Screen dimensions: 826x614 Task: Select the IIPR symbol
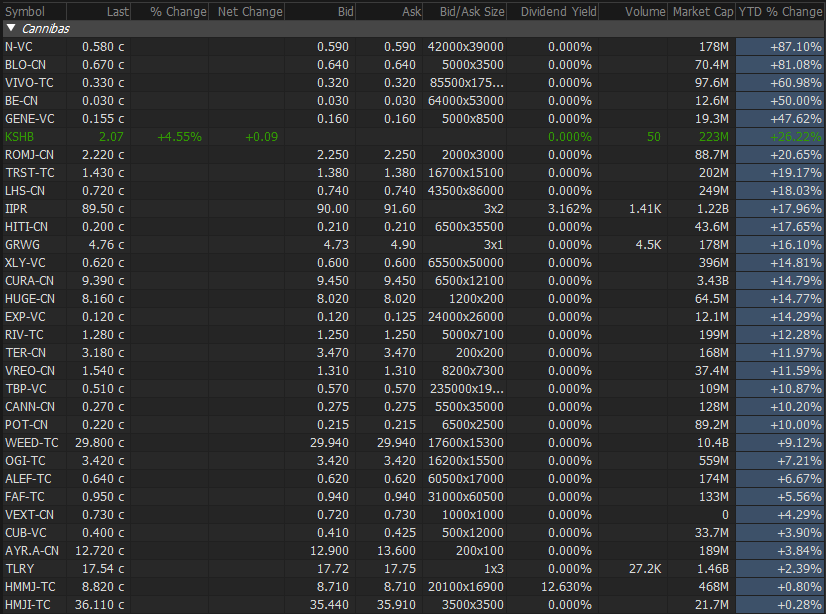(x=16, y=209)
